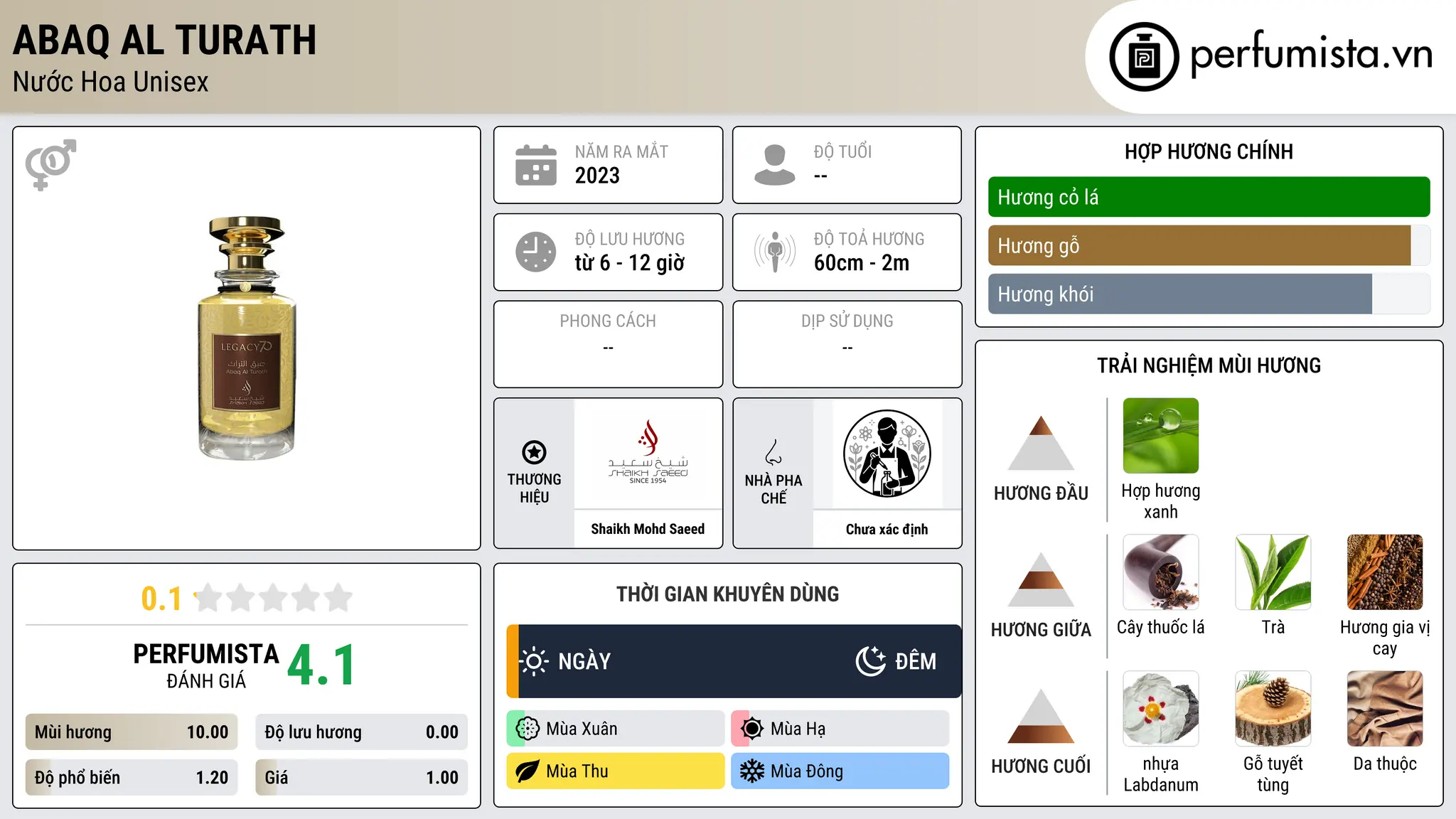Open the Trà note image
Viewport: 1456px width, 819px height.
pyautogui.click(x=1273, y=572)
